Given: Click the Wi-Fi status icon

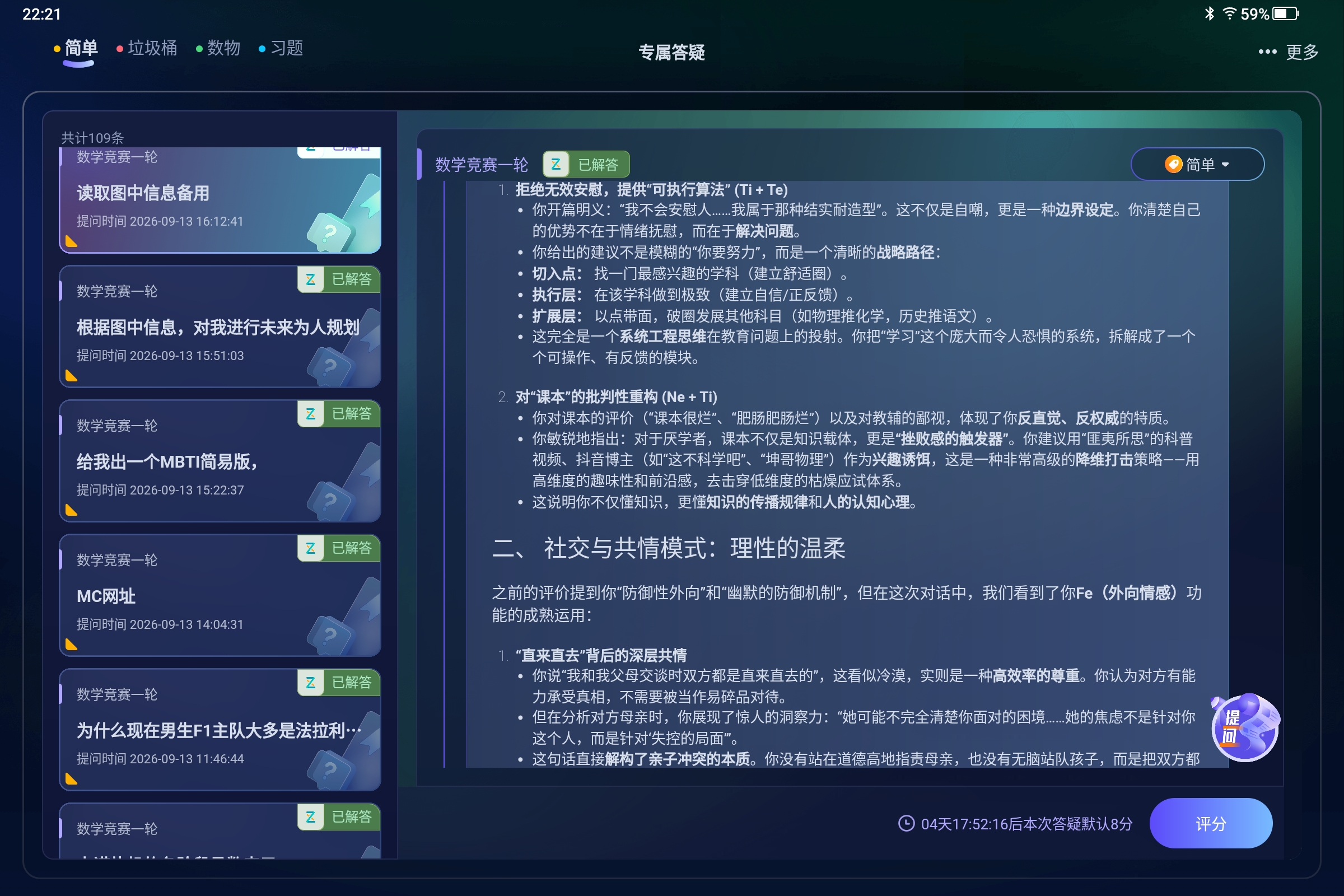Looking at the screenshot, I should pyautogui.click(x=1229, y=13).
